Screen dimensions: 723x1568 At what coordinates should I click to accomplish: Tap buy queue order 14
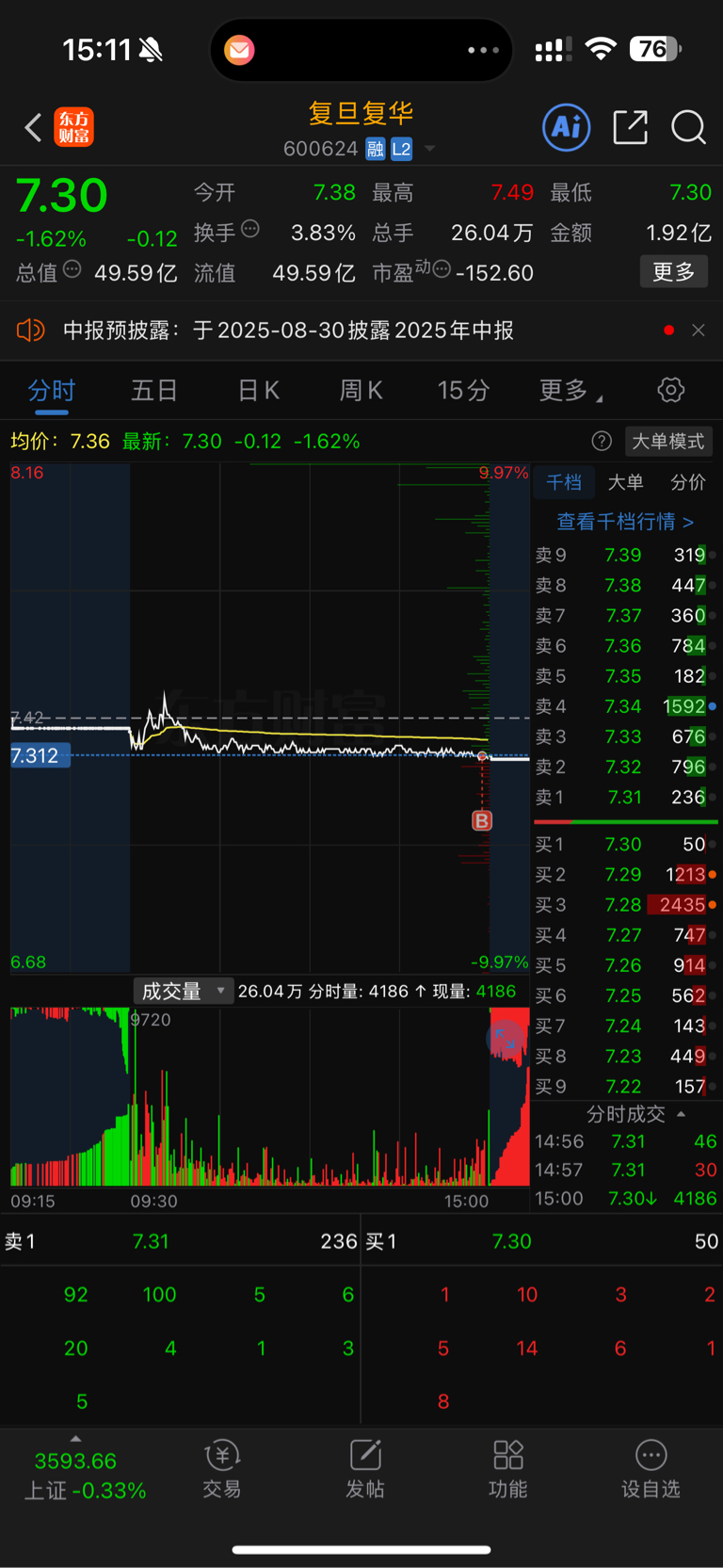coord(527,1349)
